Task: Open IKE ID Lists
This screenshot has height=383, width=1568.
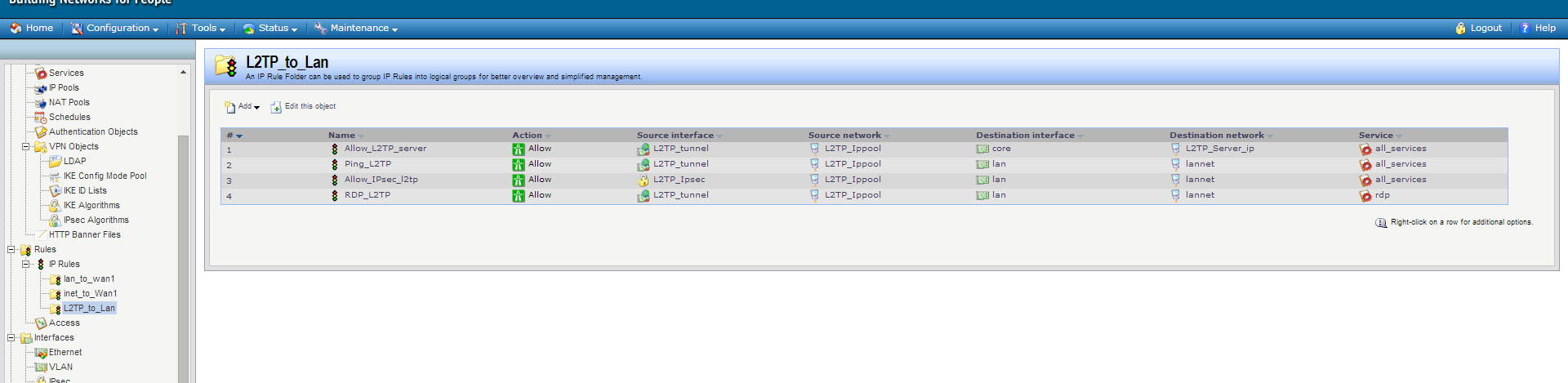Action: (x=85, y=191)
